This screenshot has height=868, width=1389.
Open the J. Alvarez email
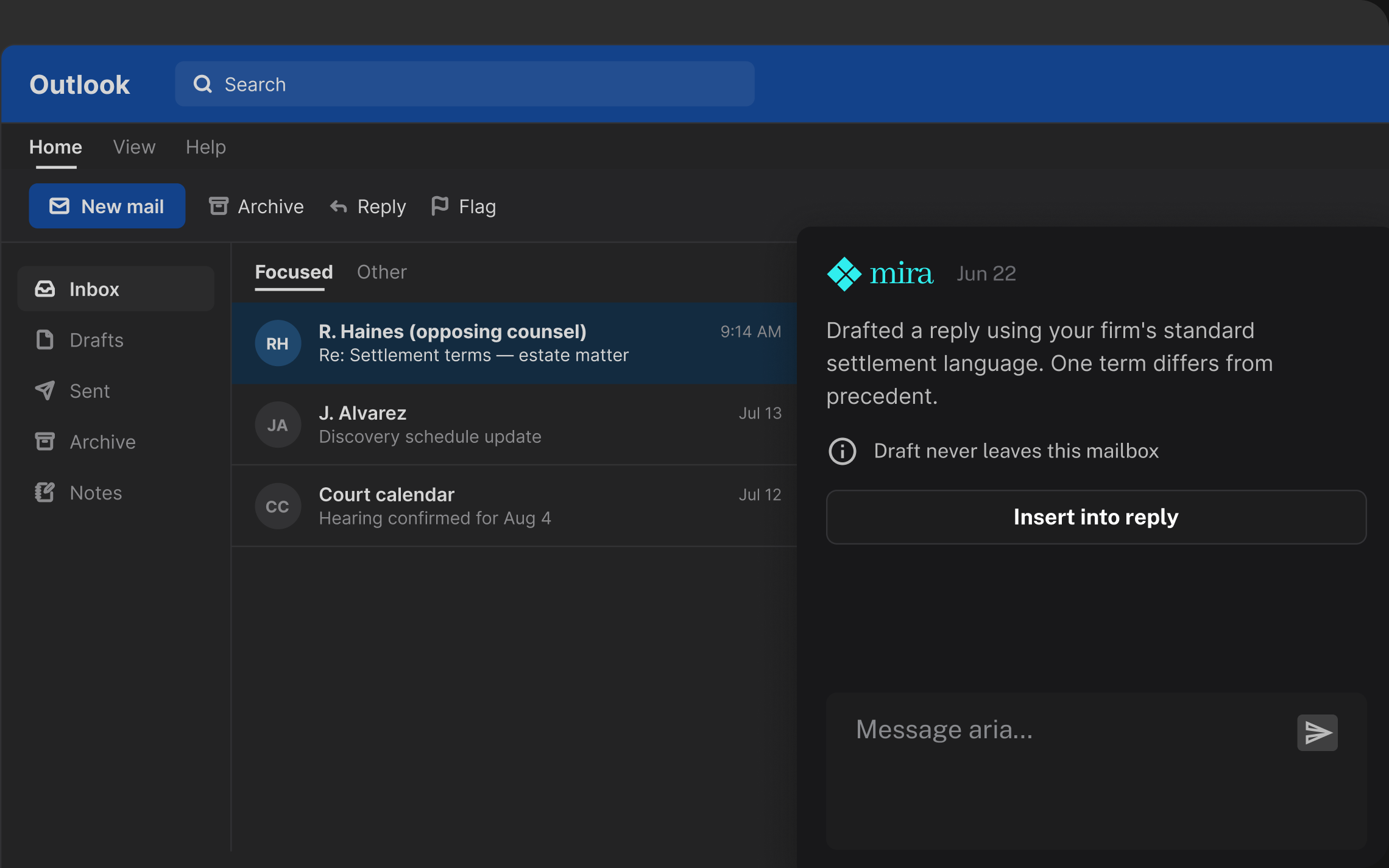click(x=514, y=425)
